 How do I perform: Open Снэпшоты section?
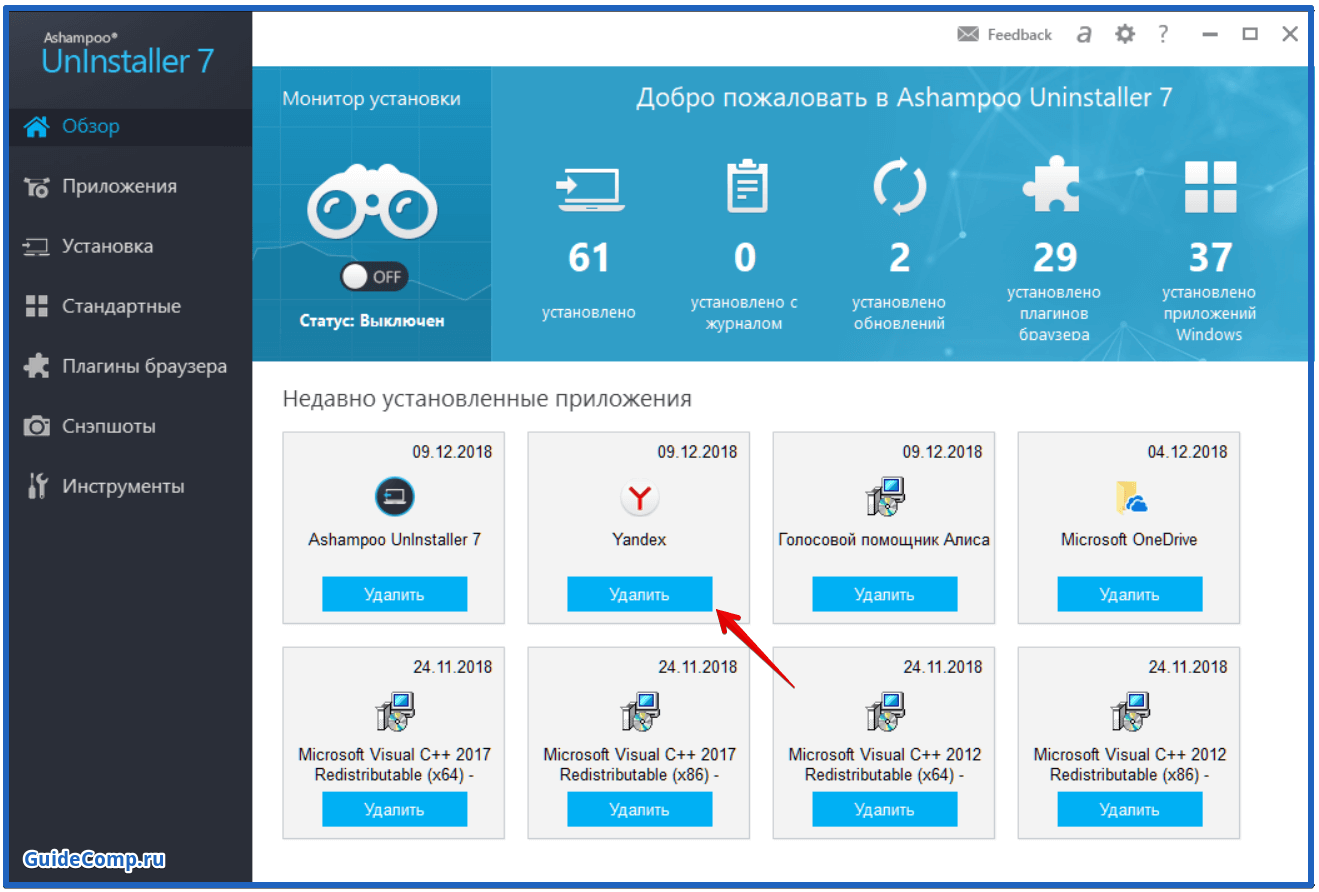point(130,426)
